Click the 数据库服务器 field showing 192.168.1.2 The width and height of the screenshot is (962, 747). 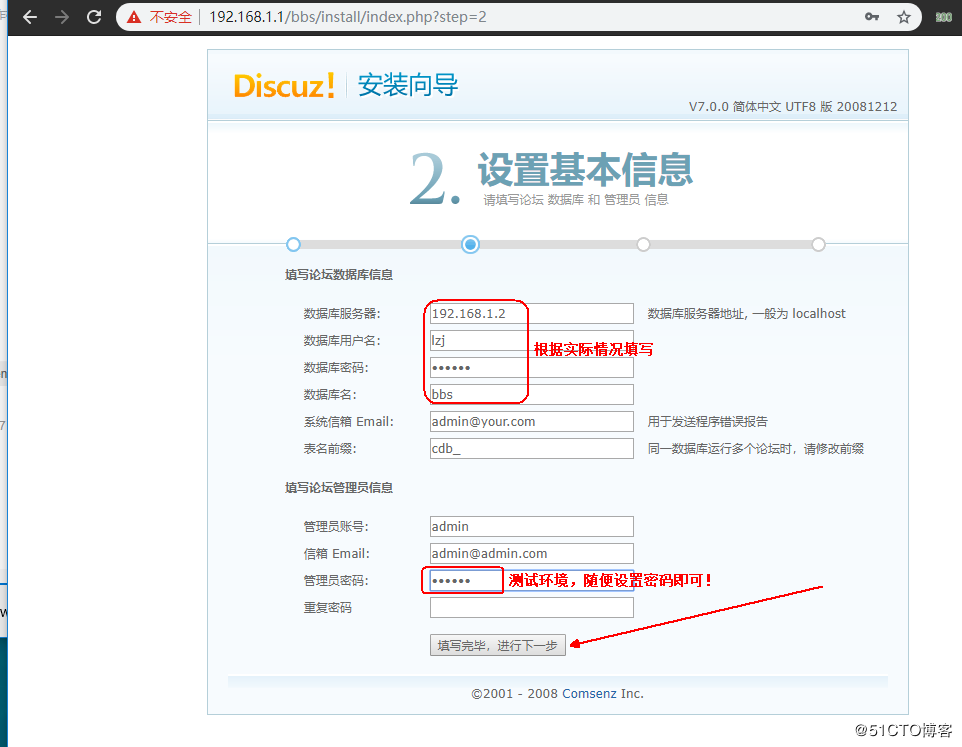tap(531, 313)
